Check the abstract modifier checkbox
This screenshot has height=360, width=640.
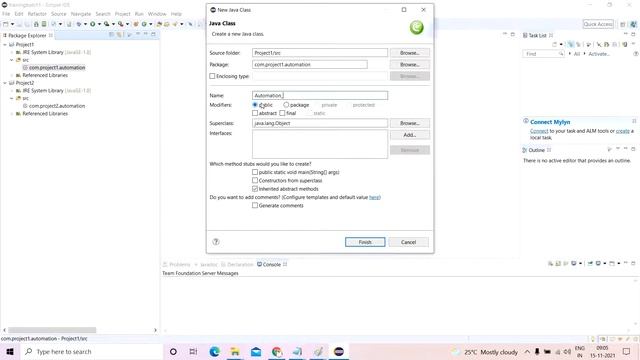(255, 113)
